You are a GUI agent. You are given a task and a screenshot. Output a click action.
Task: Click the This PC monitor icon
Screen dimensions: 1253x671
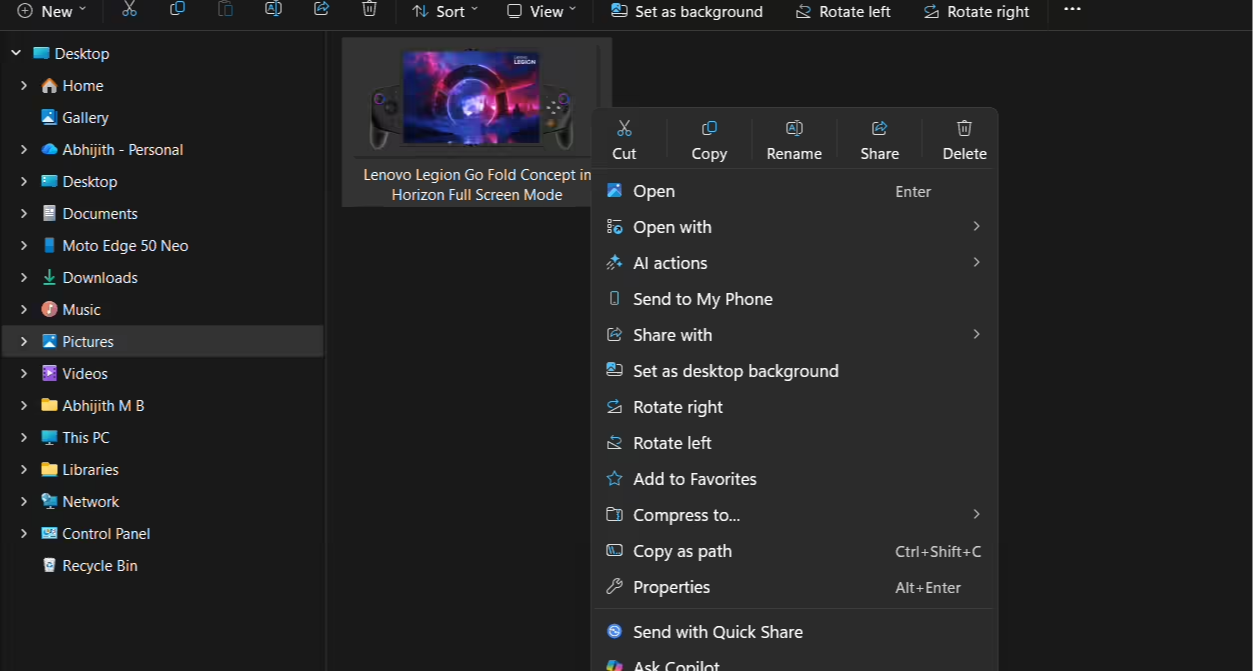[49, 437]
